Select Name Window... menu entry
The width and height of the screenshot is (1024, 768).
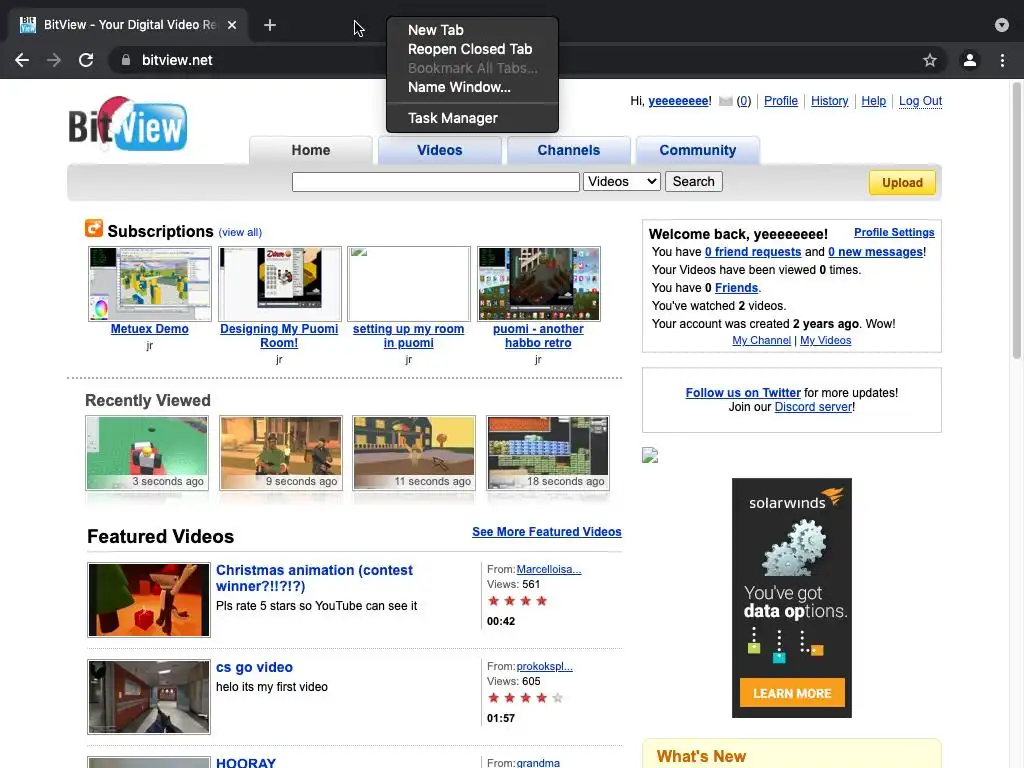click(x=459, y=87)
